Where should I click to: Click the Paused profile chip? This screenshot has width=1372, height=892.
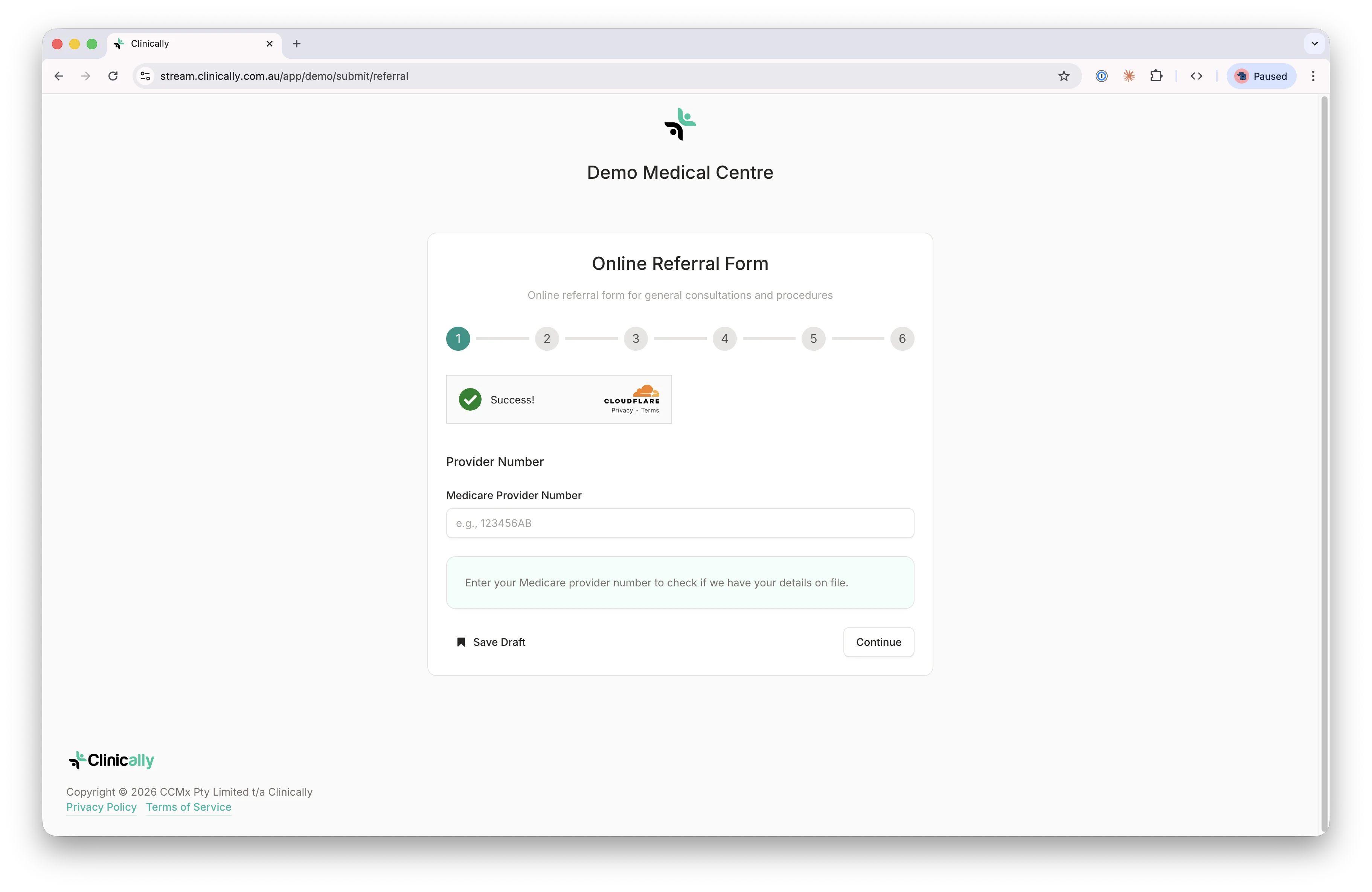click(1261, 76)
